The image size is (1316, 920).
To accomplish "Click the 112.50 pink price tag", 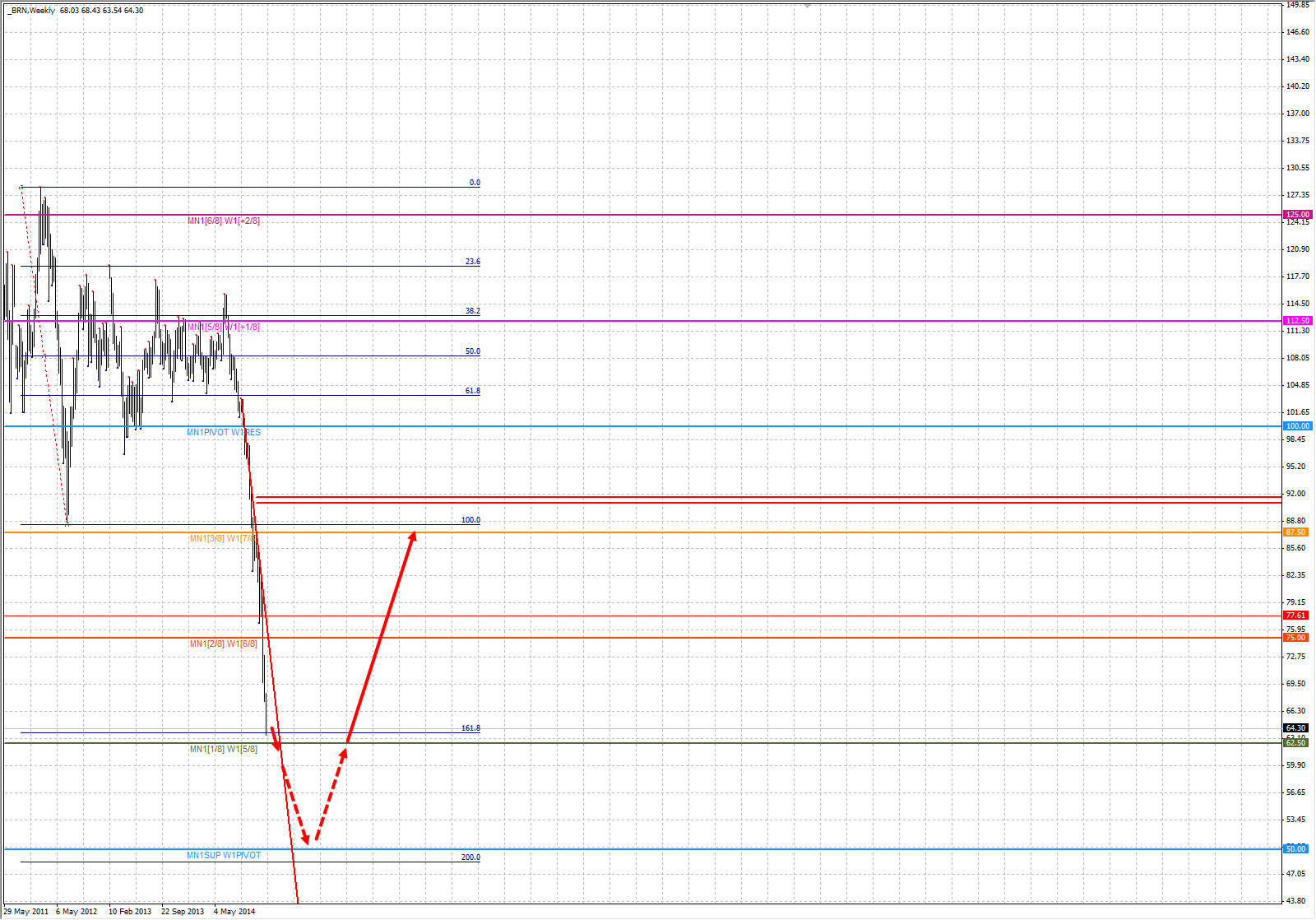I will tap(1297, 321).
